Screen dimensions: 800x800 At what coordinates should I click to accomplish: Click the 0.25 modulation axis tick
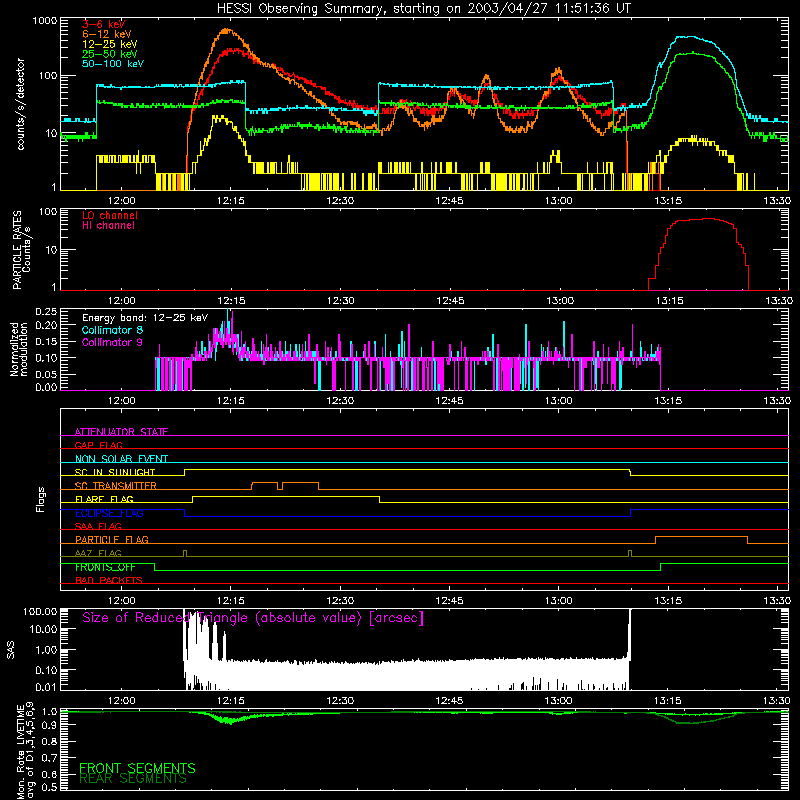pyautogui.click(x=46, y=311)
